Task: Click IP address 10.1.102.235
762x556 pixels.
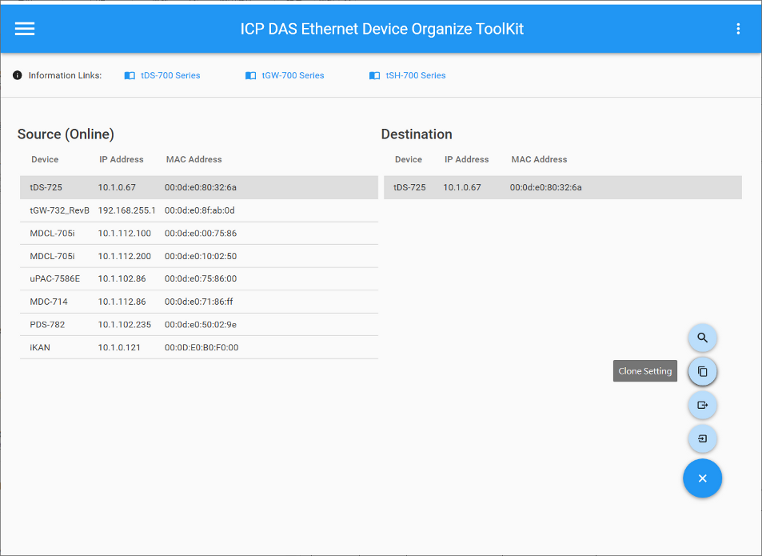Action: (124, 325)
